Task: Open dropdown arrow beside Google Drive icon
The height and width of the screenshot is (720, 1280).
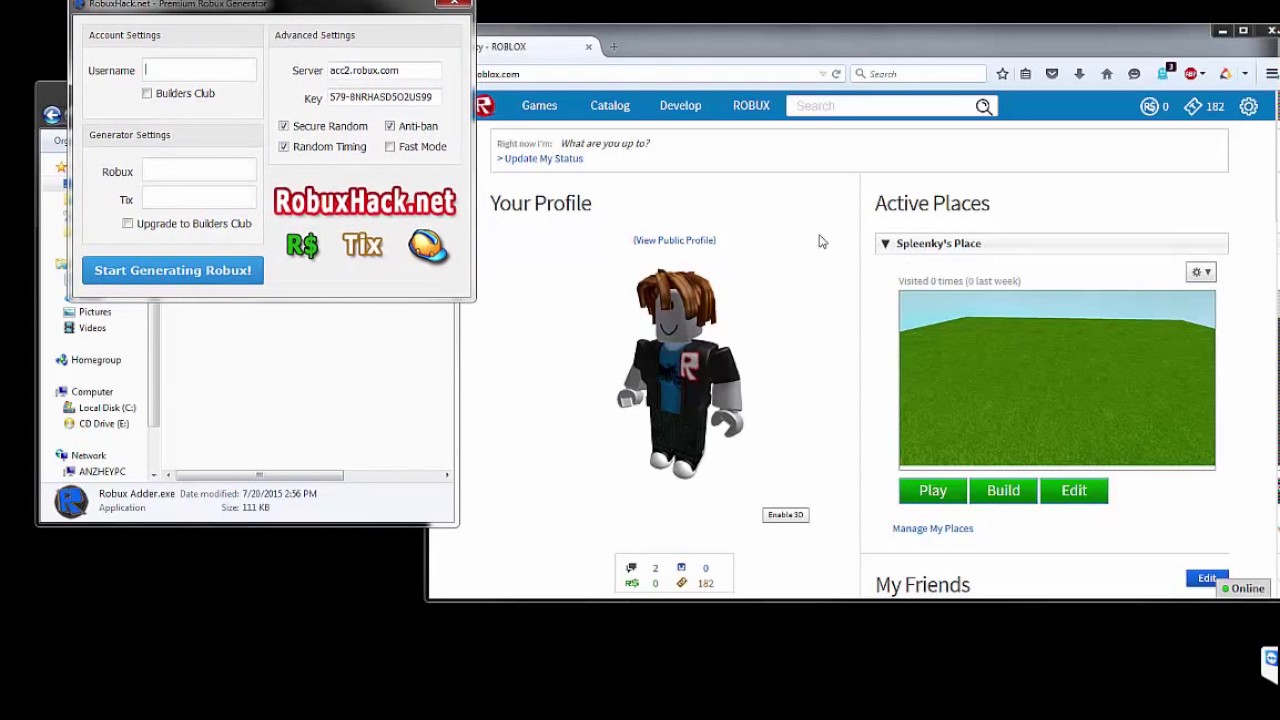Action: 1245,74
